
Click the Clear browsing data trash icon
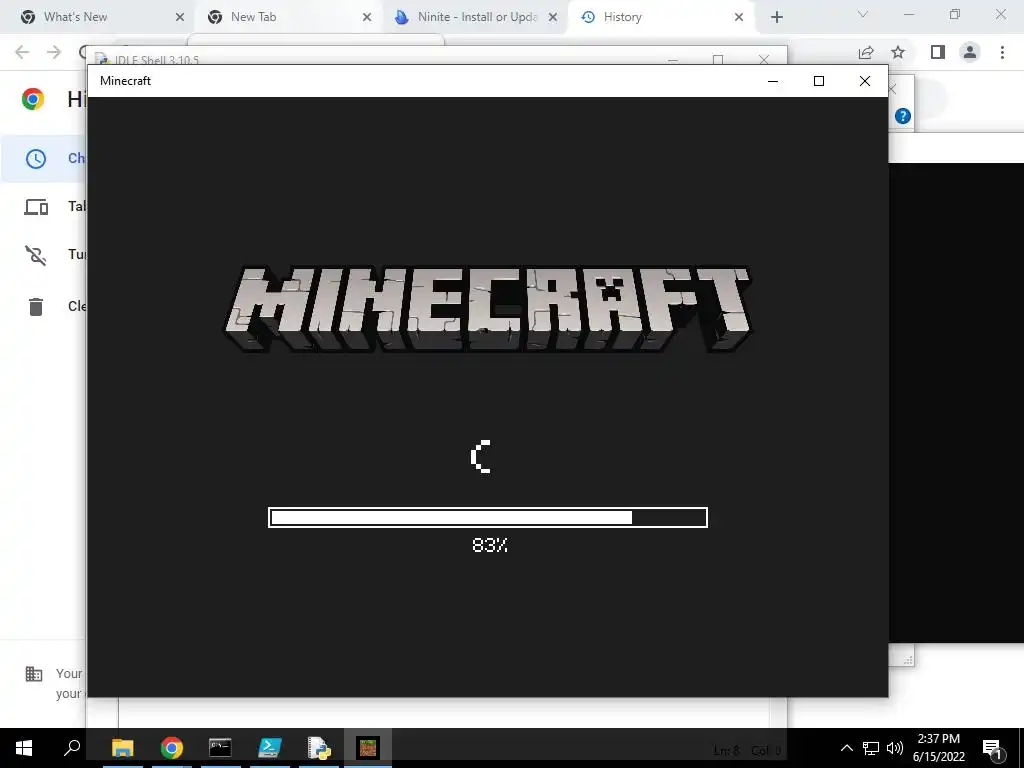pos(36,306)
